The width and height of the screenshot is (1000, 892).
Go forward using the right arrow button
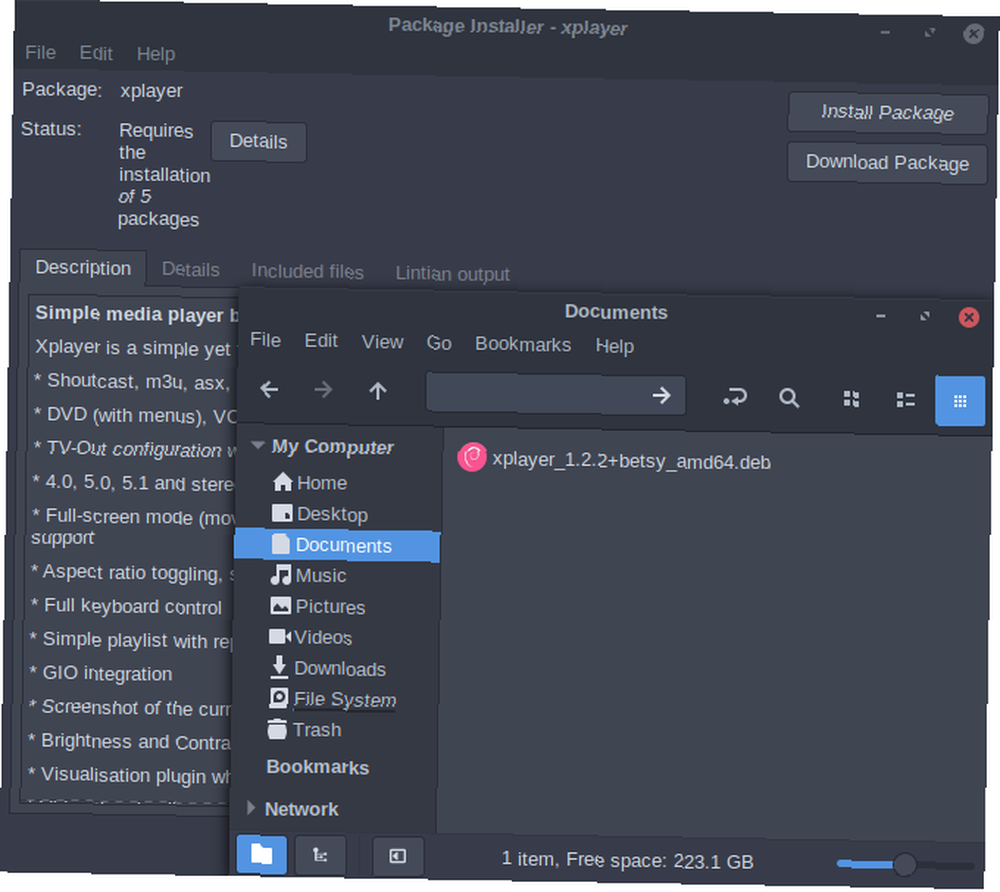click(323, 389)
